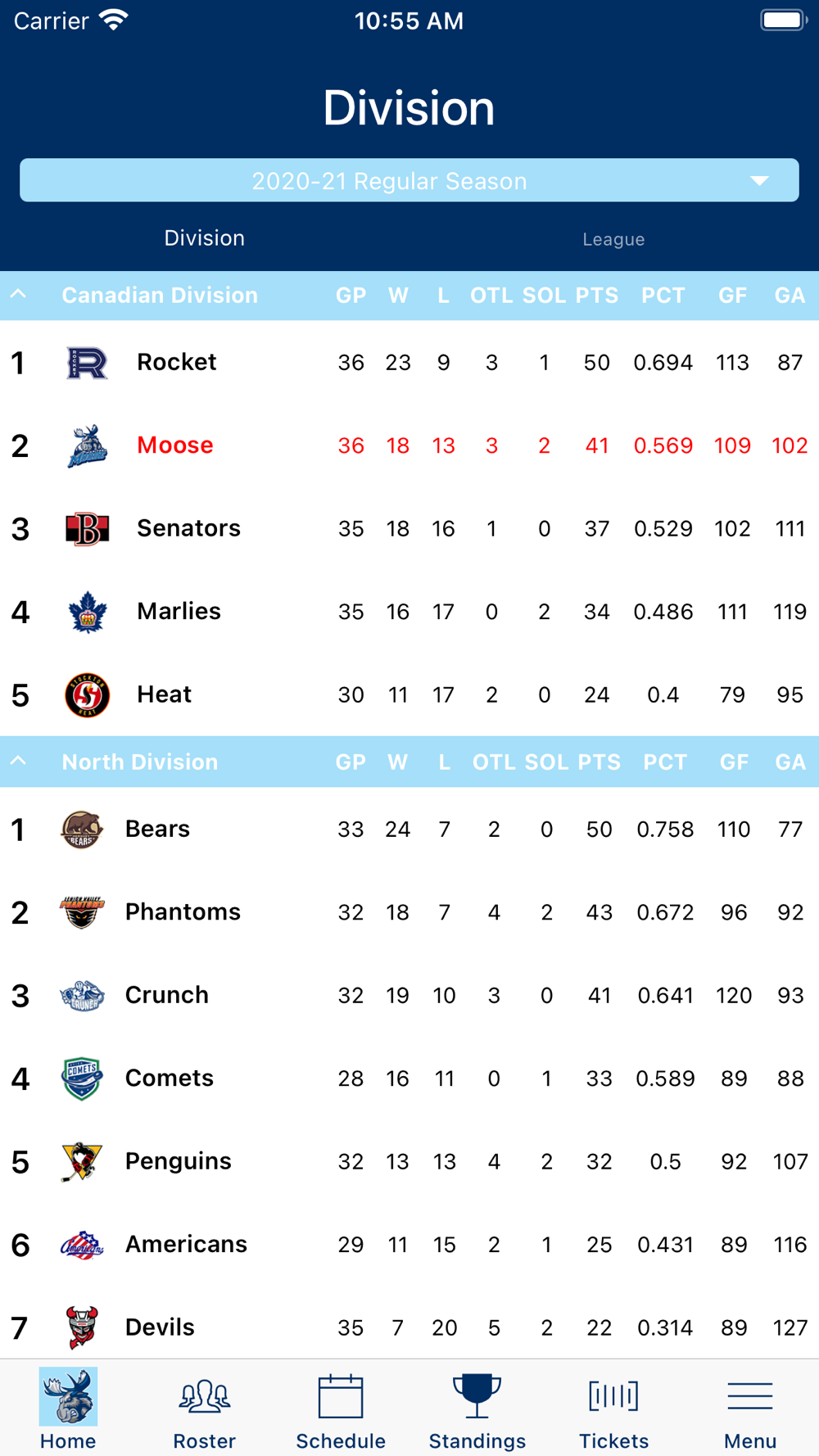The height and width of the screenshot is (1456, 819).
Task: Switch to the League tab
Action: coord(613,239)
